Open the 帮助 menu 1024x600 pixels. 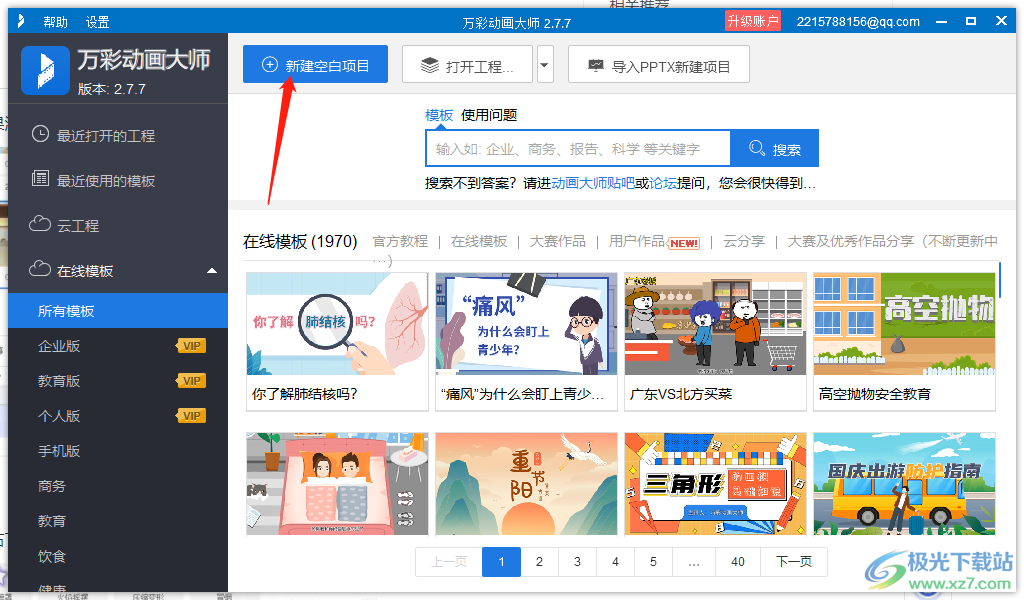click(56, 22)
